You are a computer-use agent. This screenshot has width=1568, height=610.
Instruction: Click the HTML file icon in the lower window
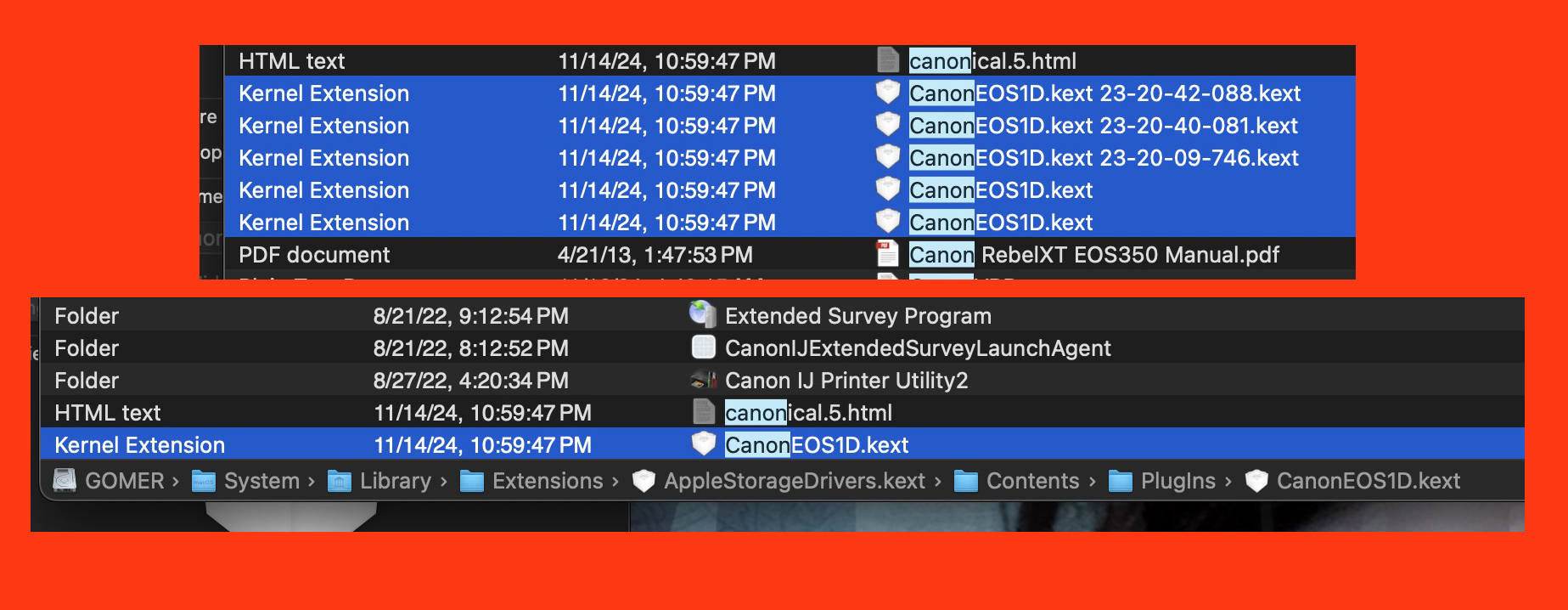pos(704,412)
